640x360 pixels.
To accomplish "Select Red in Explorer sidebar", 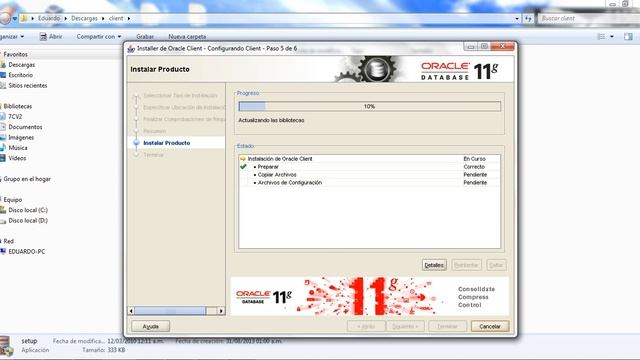I will [9, 241].
